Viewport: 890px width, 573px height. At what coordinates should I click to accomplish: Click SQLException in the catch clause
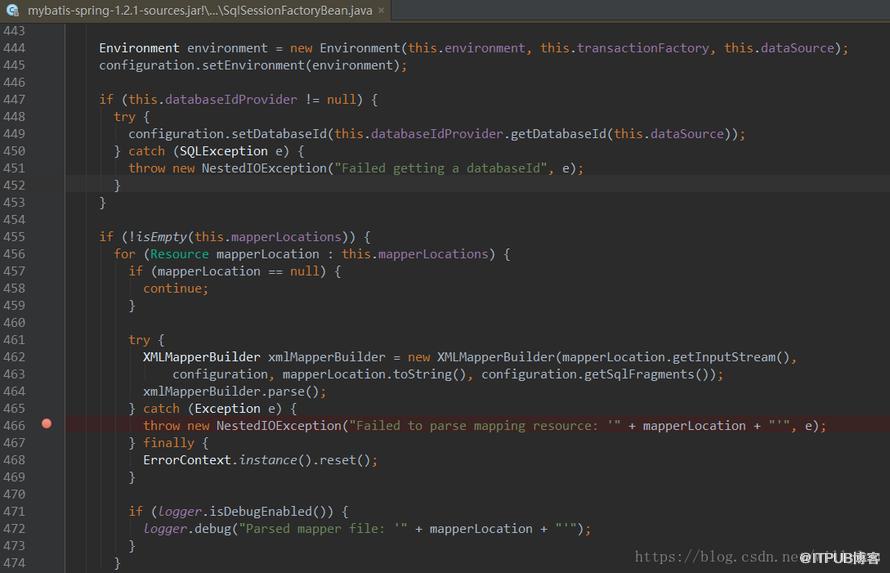(x=224, y=151)
